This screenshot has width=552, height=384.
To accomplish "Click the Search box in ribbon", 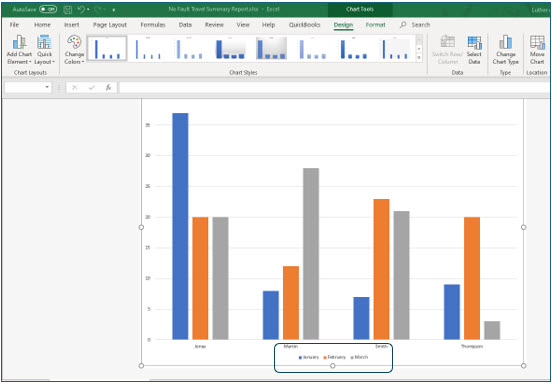I will (x=416, y=25).
